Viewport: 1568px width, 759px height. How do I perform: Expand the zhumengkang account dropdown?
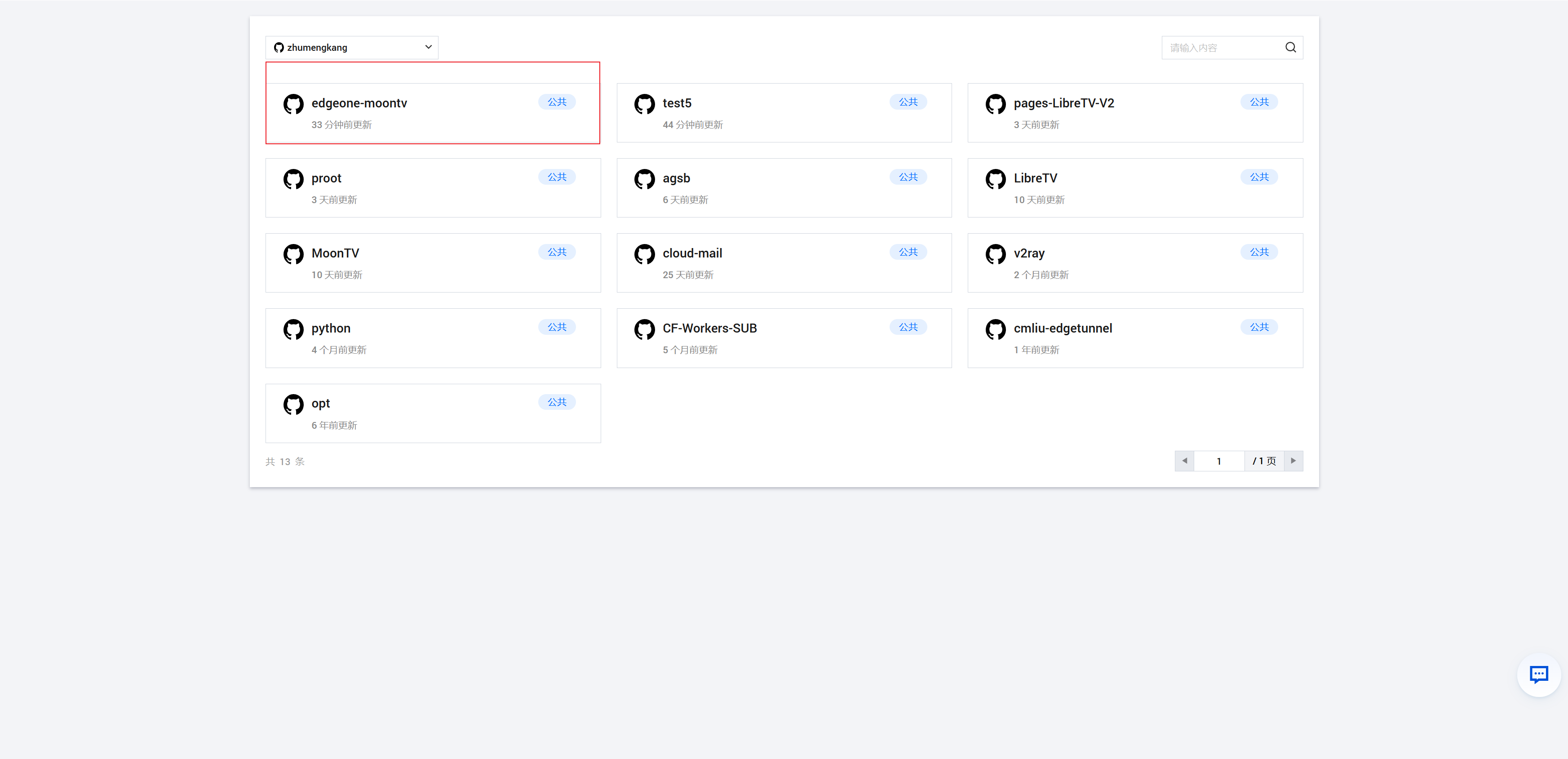coord(351,48)
